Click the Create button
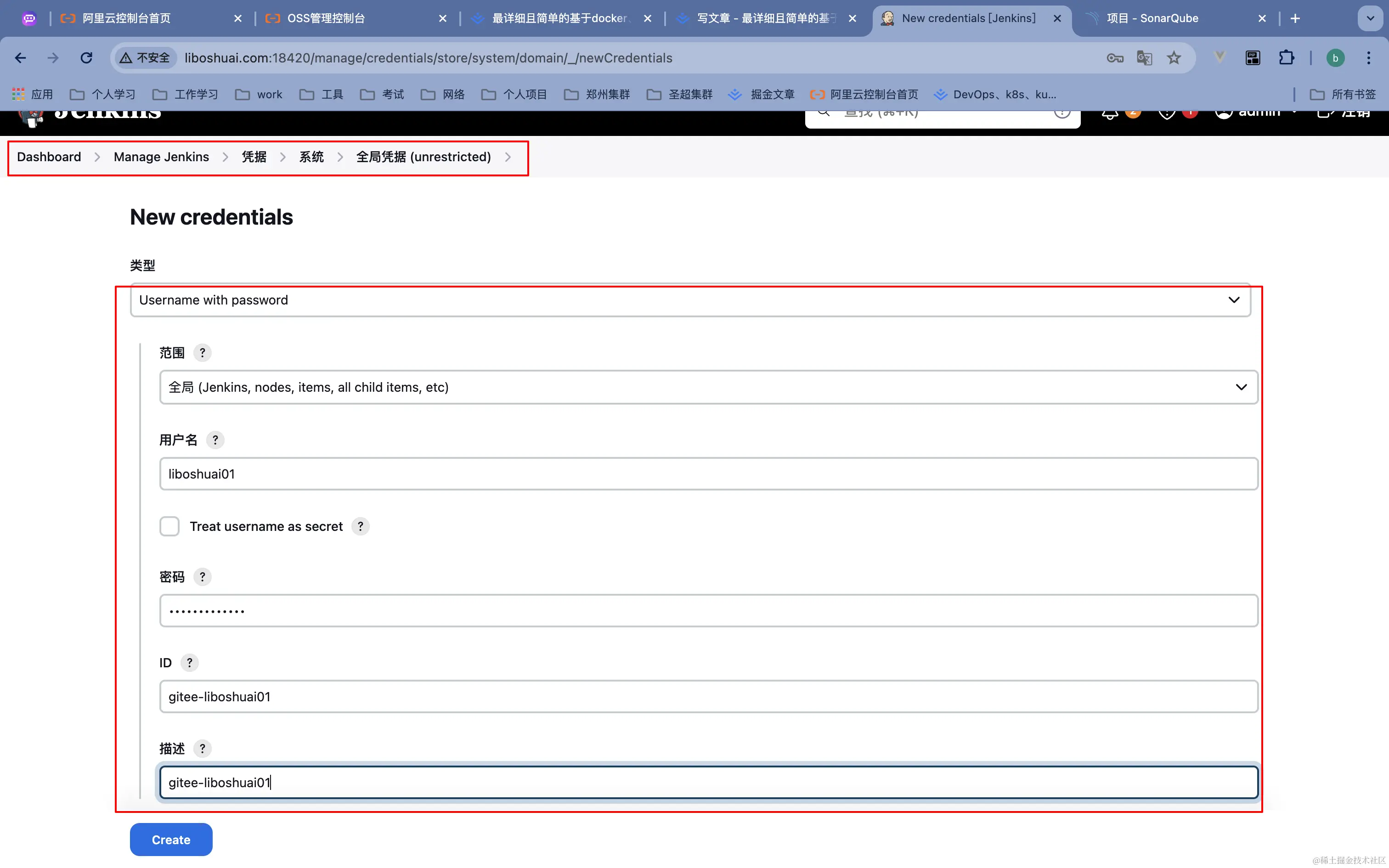The width and height of the screenshot is (1389, 868). point(171,840)
